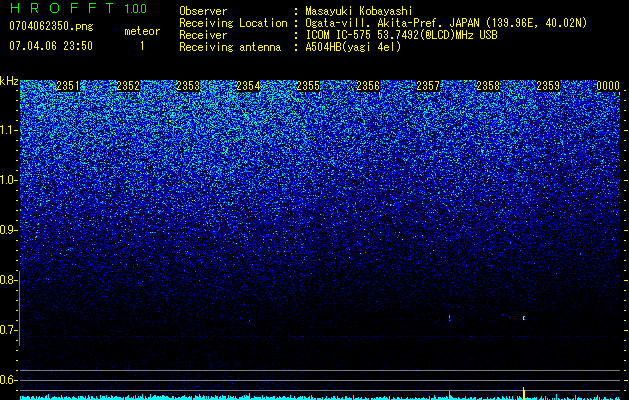Click the 0.6 kHz axis label
629x400 pixels.
point(9,380)
